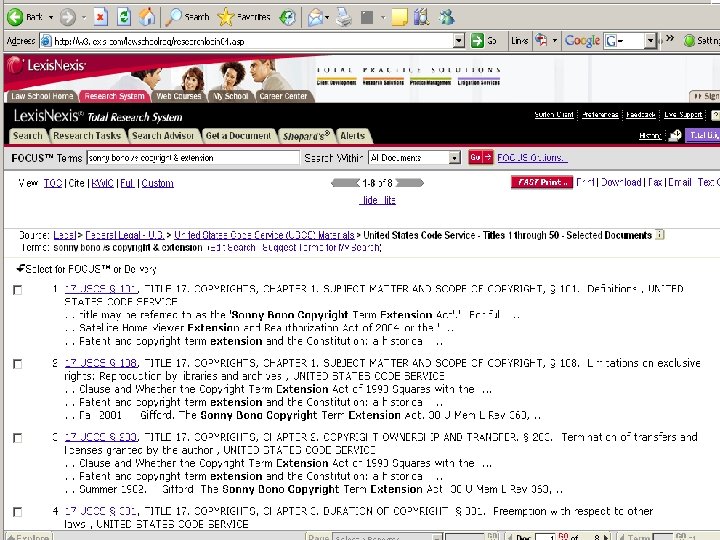
Task: Open the Links icon dropdown arrow
Action: coord(554,41)
